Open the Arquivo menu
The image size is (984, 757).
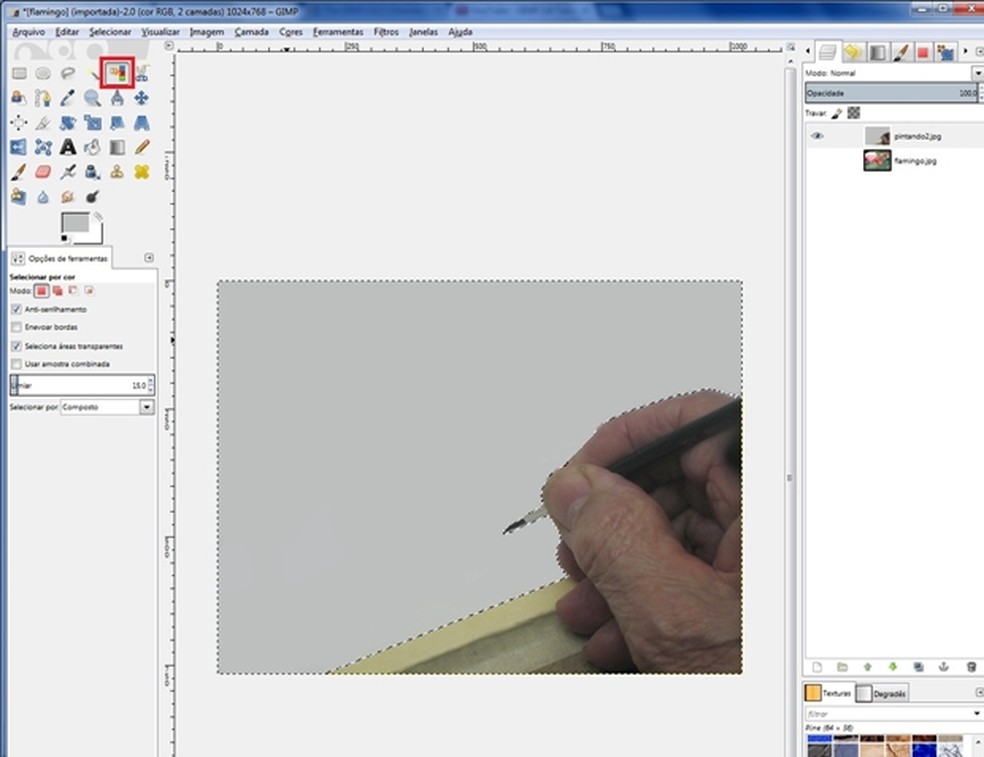pyautogui.click(x=29, y=32)
